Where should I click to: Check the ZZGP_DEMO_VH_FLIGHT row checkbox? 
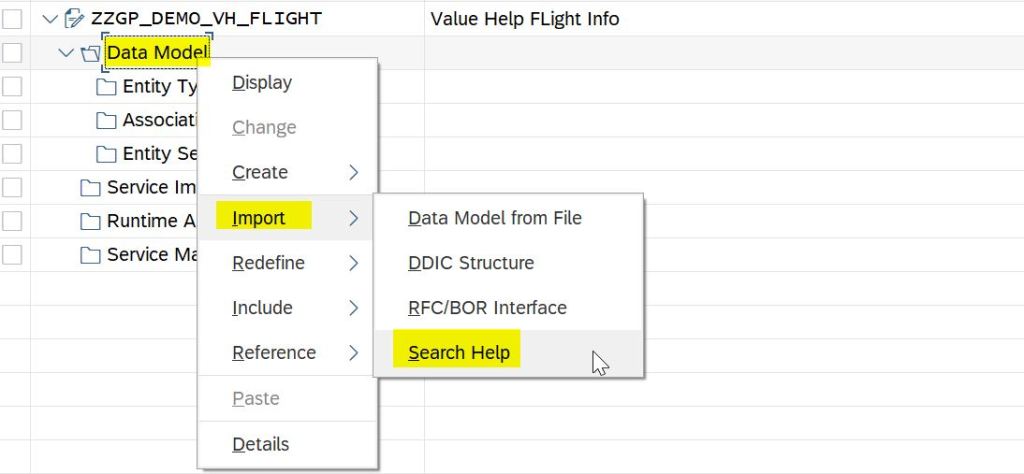[x=12, y=19]
